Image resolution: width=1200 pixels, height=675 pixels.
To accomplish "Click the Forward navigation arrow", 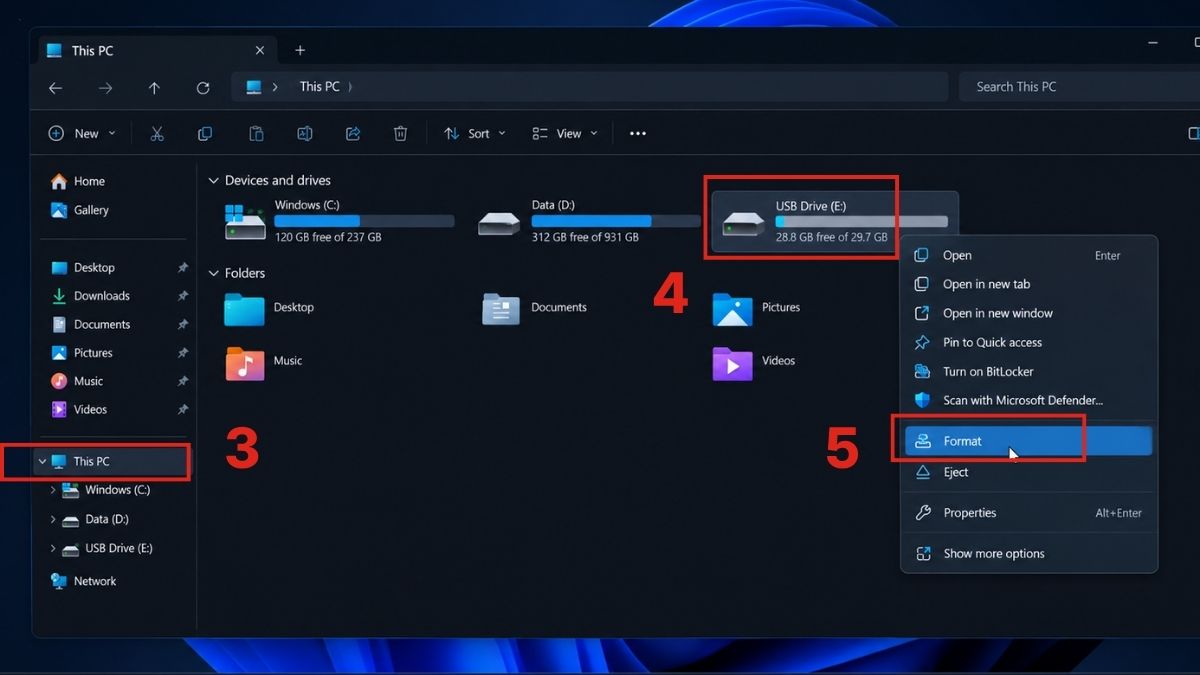I will click(x=105, y=88).
